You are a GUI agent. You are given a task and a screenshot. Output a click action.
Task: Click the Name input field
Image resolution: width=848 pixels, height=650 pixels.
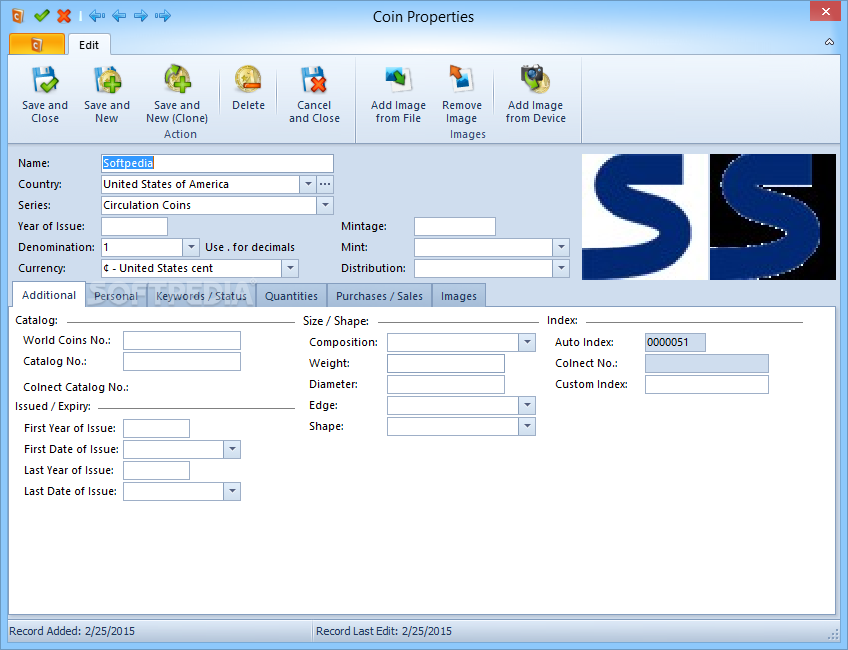217,163
